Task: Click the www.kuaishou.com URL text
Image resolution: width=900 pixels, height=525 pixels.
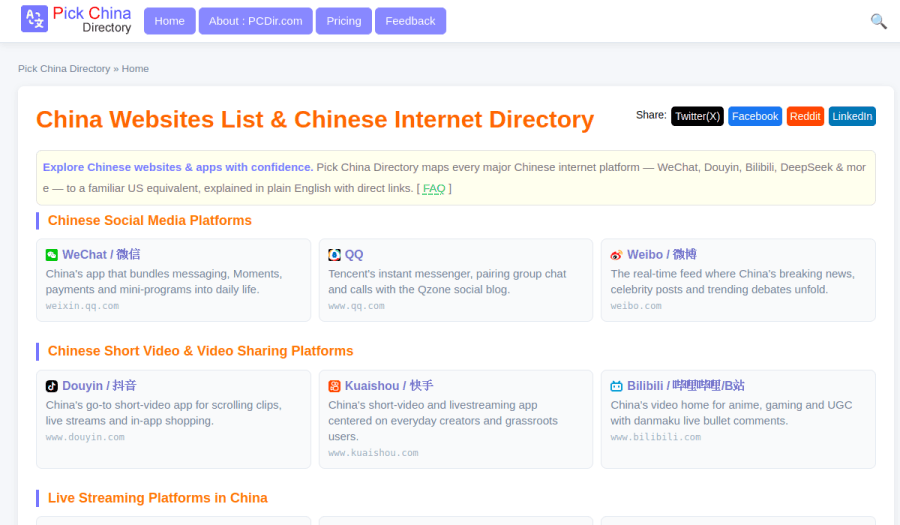Action: click(373, 453)
